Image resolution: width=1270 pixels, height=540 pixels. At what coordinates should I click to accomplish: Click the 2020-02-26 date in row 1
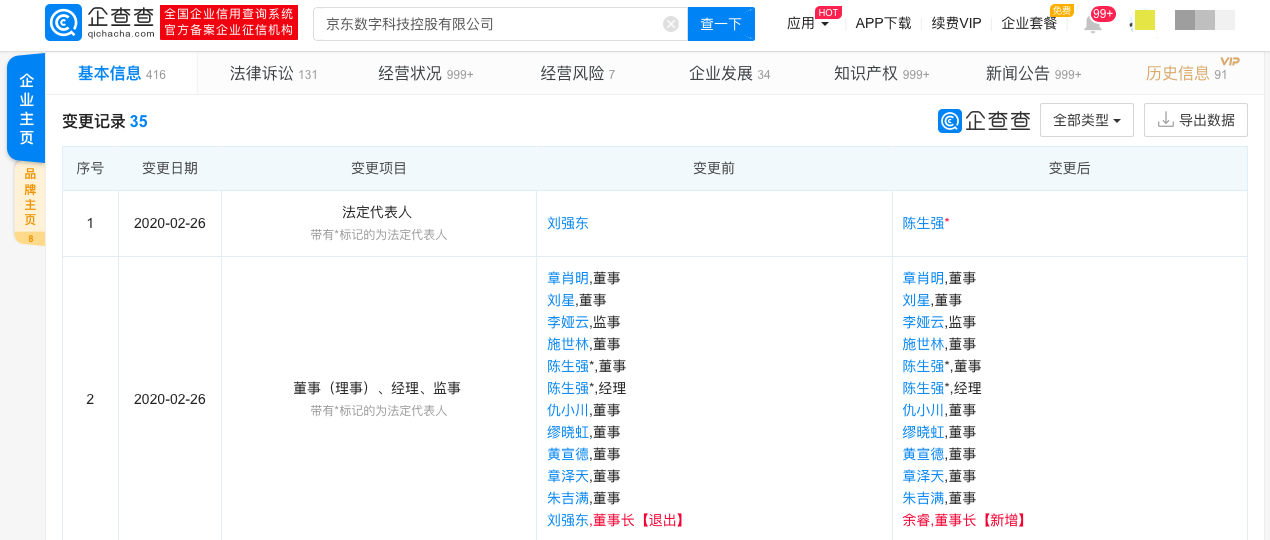click(170, 223)
